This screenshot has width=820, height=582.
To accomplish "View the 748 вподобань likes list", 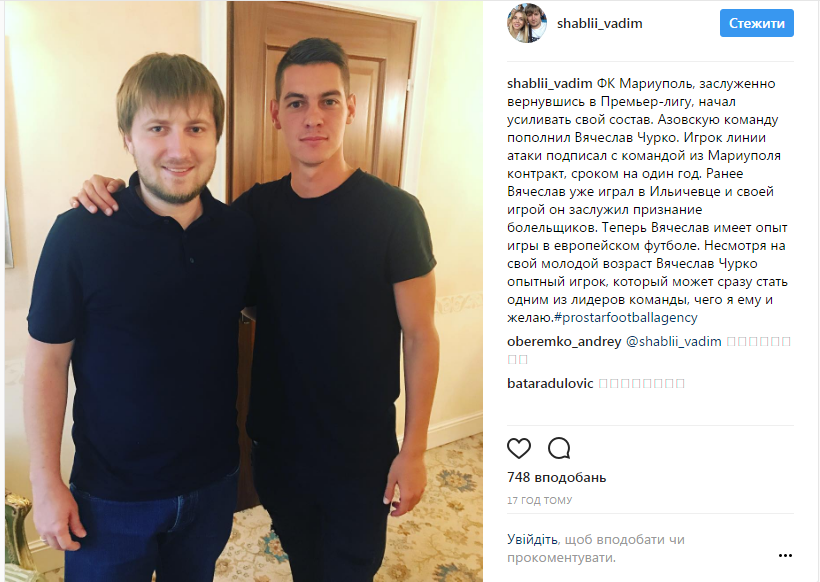I will (556, 477).
